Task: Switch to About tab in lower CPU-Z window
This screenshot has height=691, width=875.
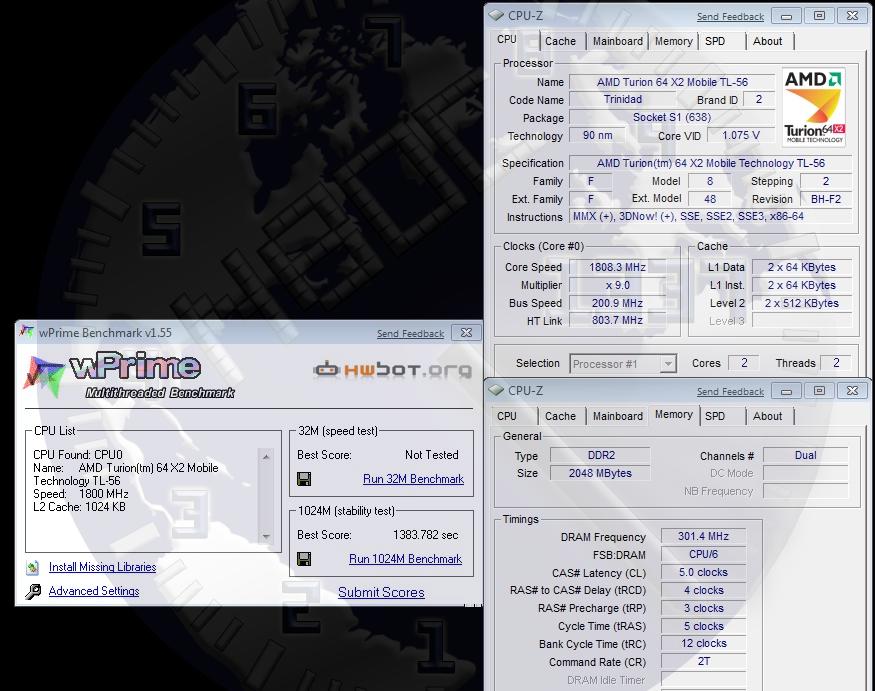Action: coord(767,416)
